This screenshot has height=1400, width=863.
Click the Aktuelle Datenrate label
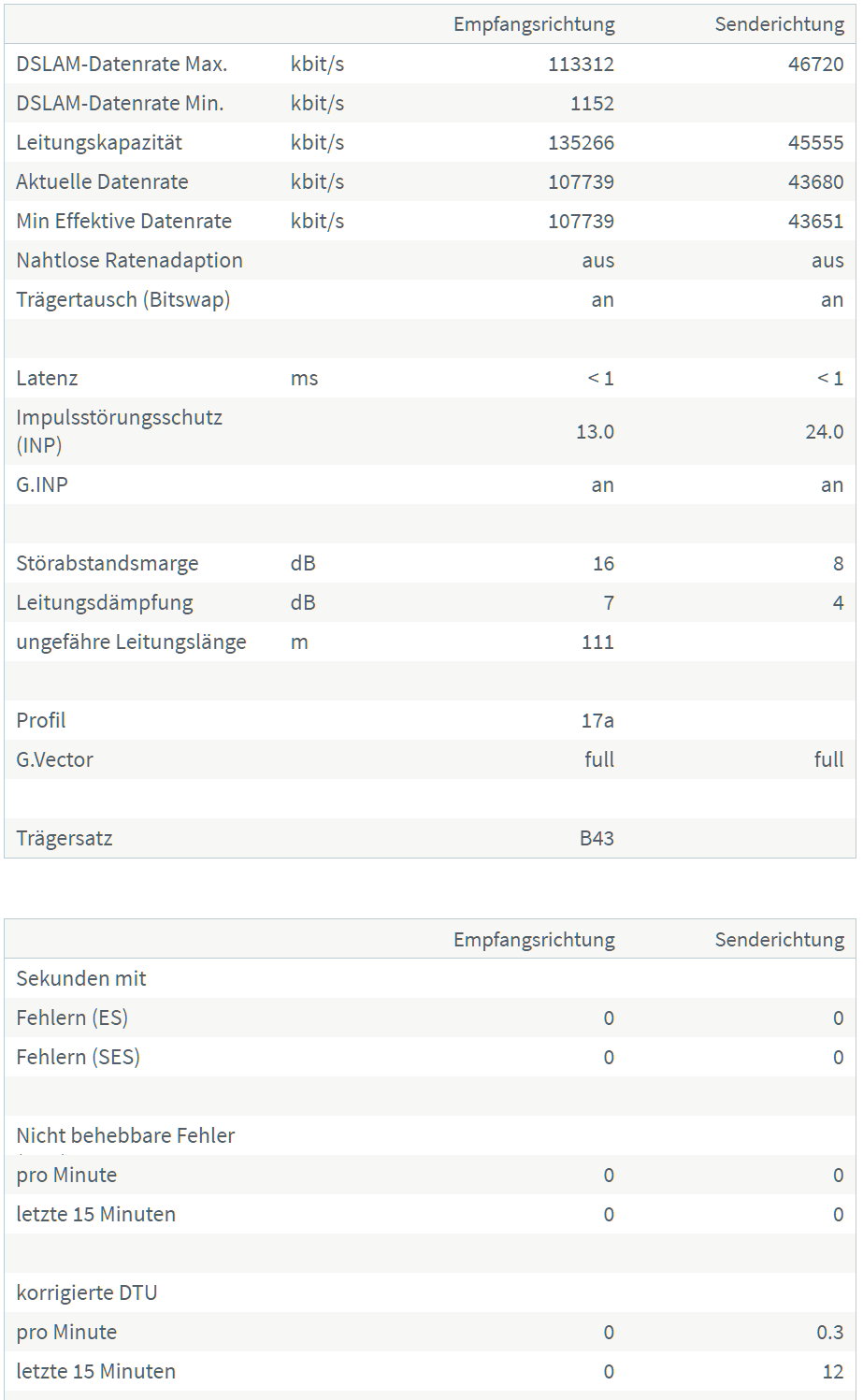click(x=102, y=182)
